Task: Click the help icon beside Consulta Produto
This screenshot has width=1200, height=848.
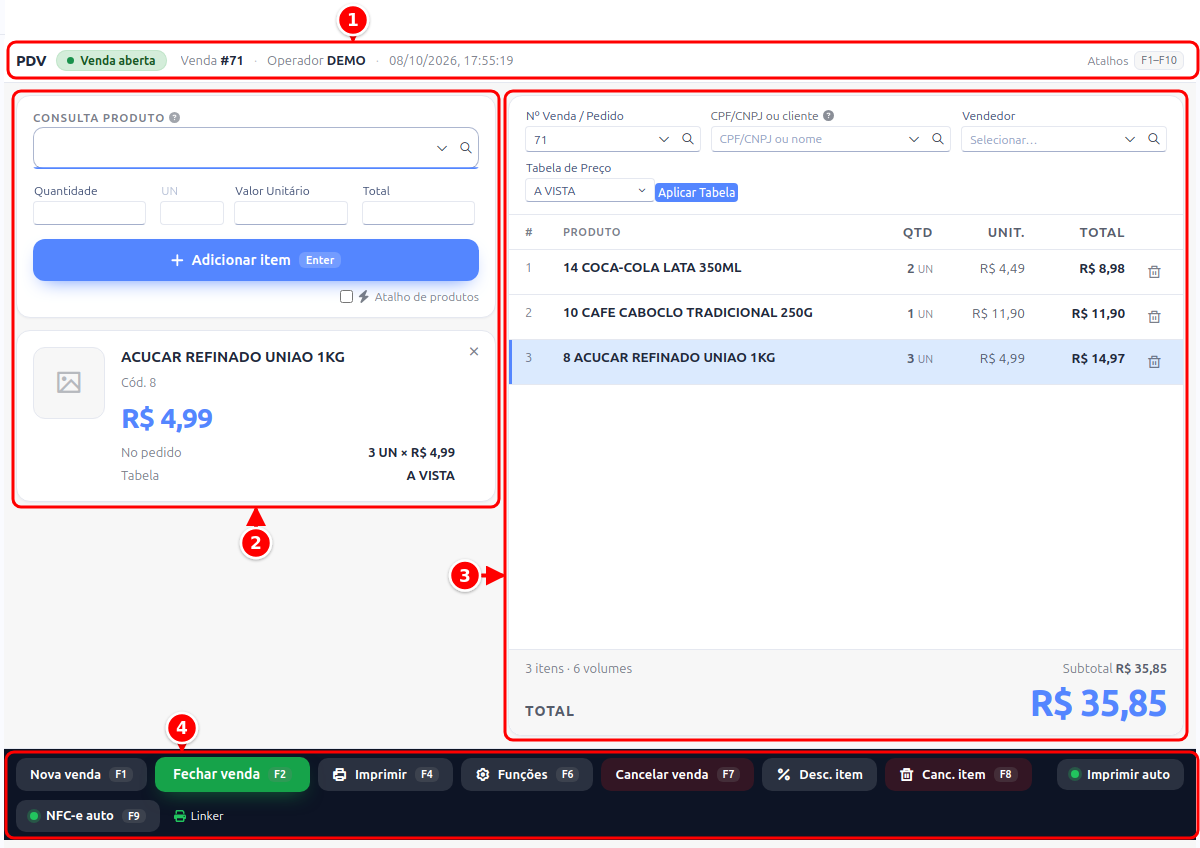Action: (175, 118)
